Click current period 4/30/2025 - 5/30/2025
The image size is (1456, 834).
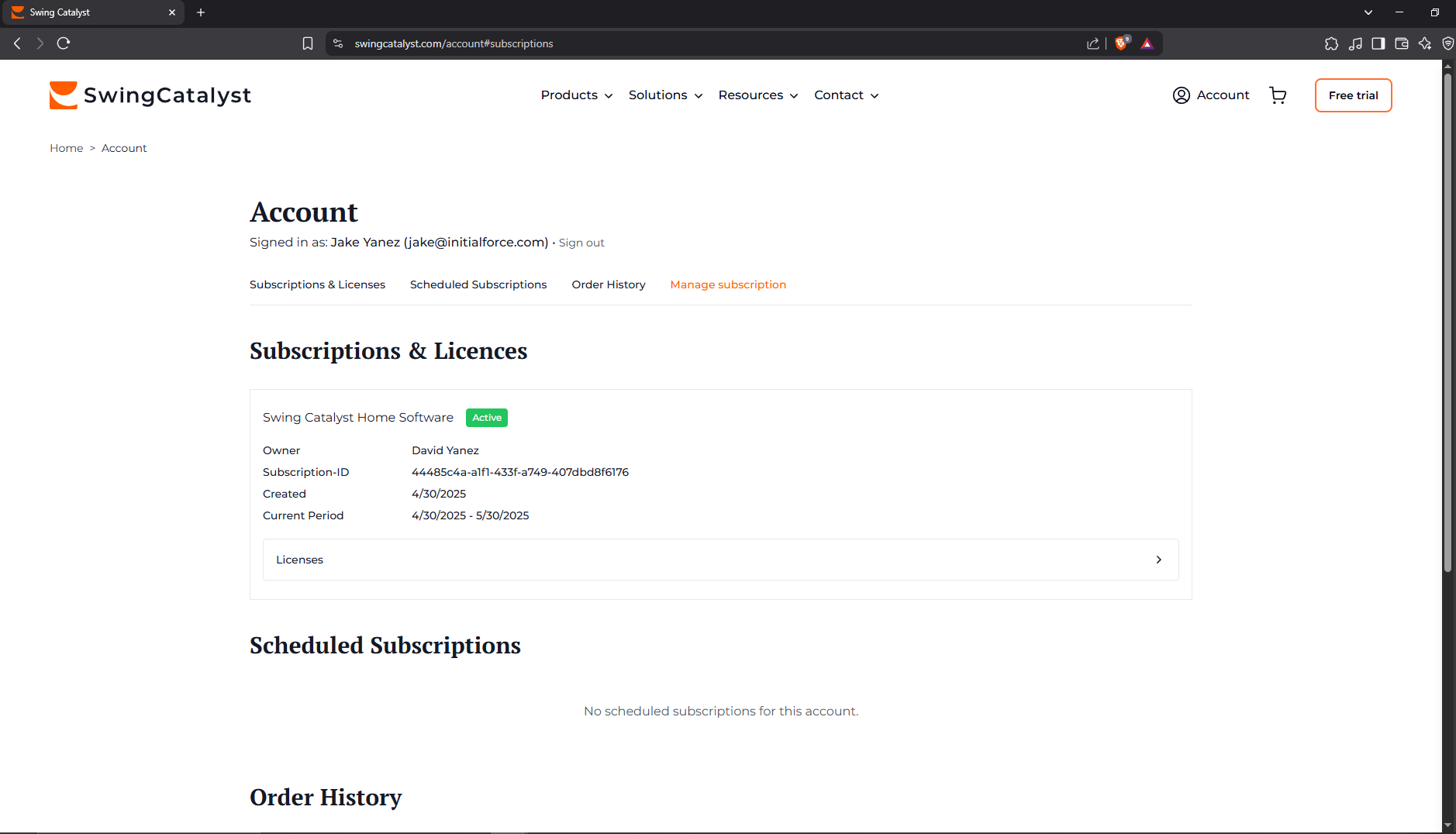pyautogui.click(x=471, y=515)
